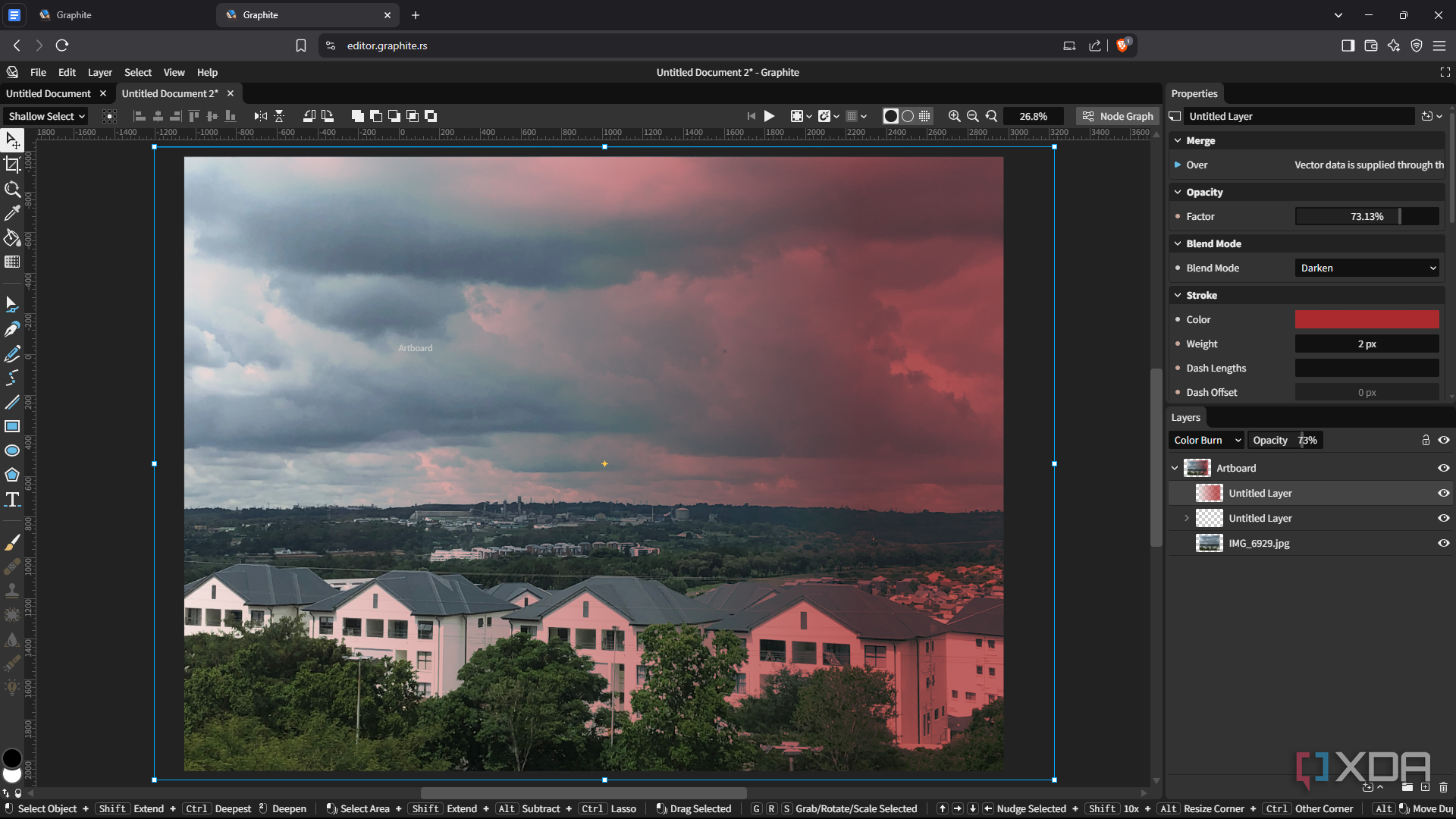Select the Ellipse tool
1456x819 pixels.
coord(12,450)
